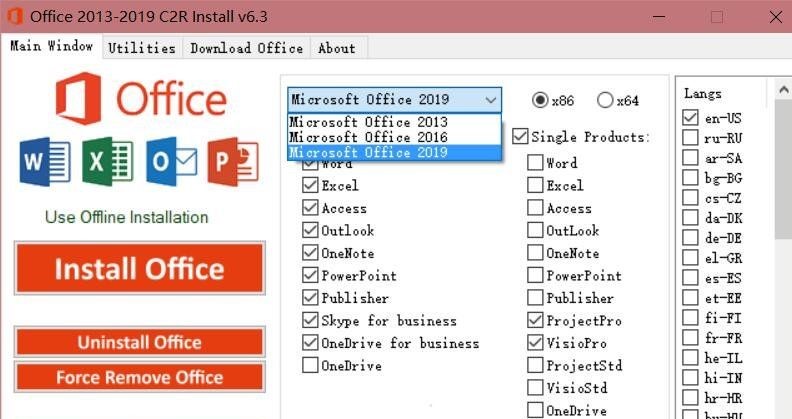Check the ar-SA language
The image size is (792, 419).
[x=690, y=158]
